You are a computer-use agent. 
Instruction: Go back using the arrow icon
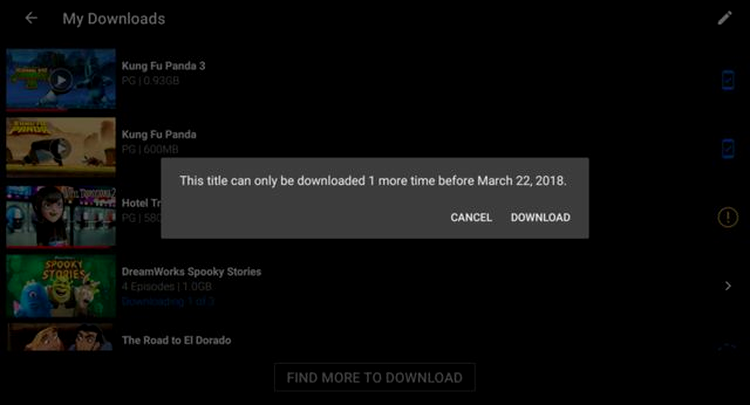click(31, 18)
